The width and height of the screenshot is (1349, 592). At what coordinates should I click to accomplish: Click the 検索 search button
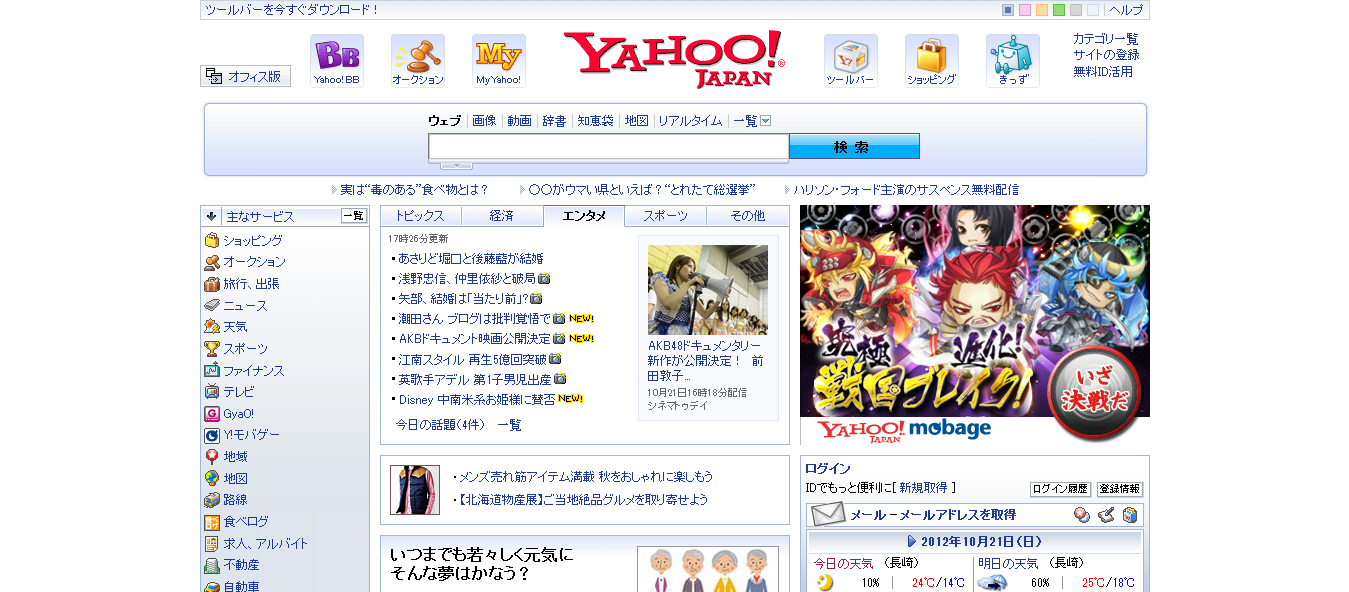pos(854,147)
